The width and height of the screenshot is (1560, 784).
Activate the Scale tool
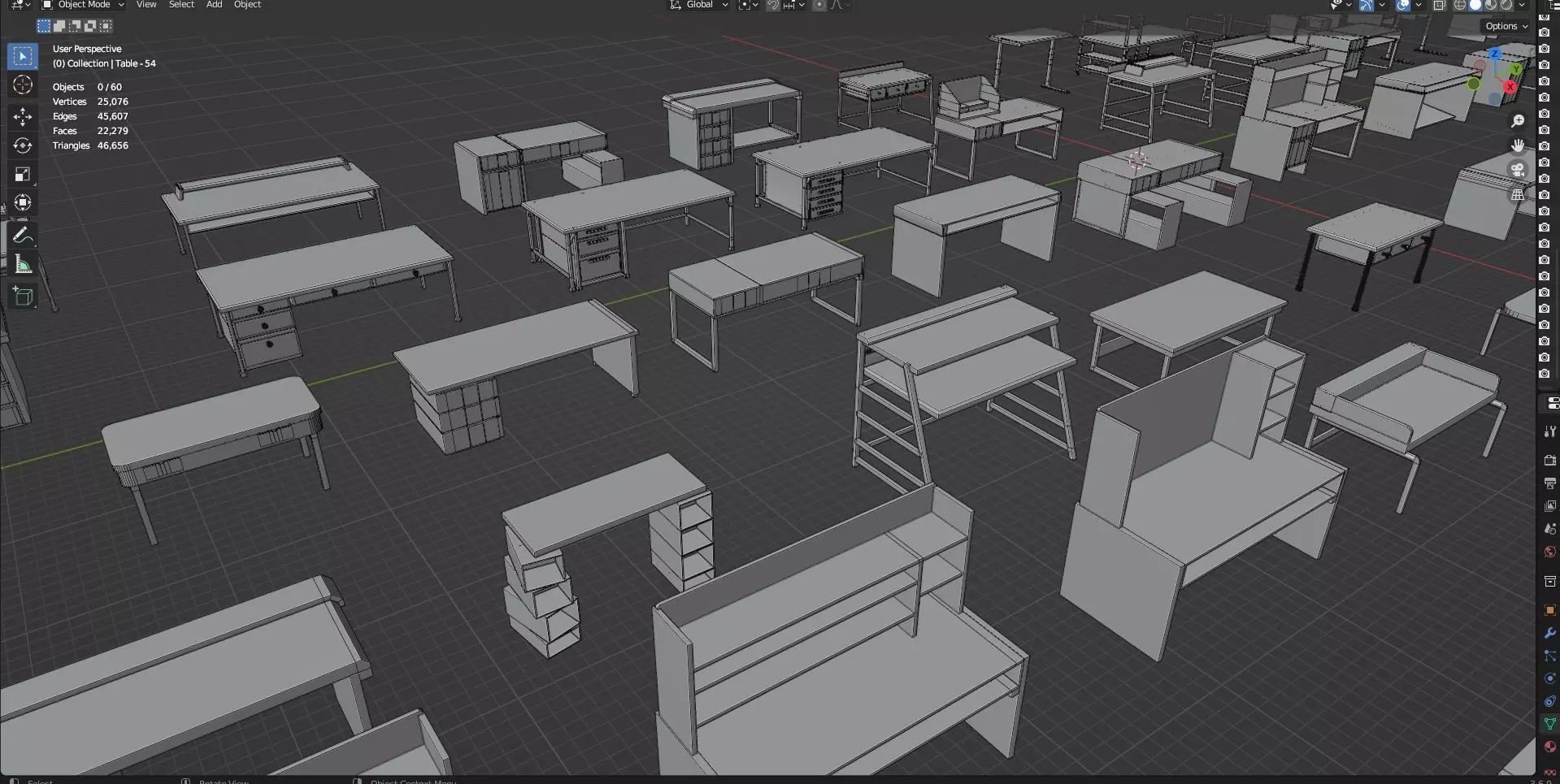23,174
